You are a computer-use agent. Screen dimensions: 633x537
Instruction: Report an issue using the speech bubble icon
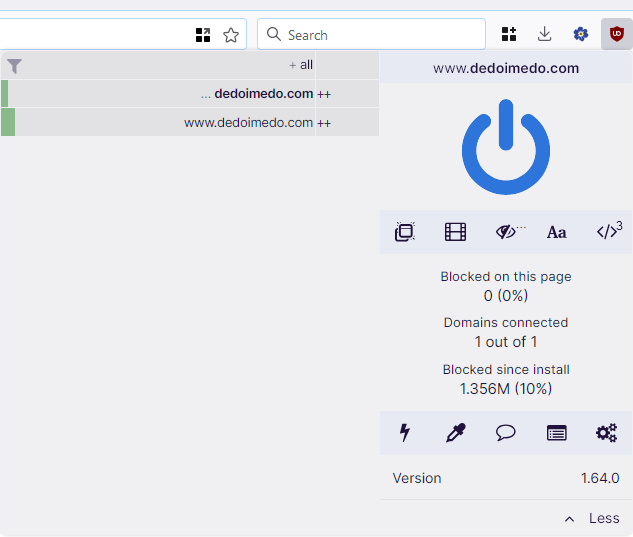click(505, 433)
